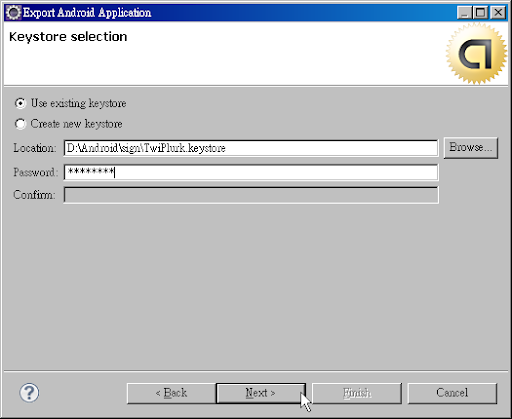The image size is (512, 419).
Task: Click the Confirm label
Action: click(34, 195)
